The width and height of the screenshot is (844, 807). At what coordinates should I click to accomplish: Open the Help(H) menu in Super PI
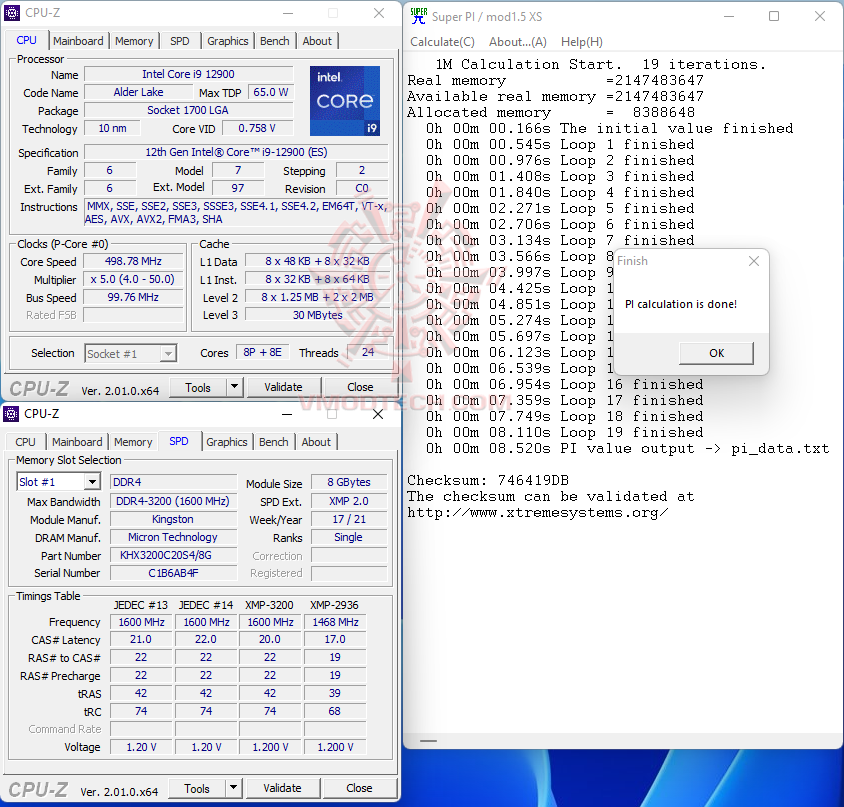click(x=582, y=41)
